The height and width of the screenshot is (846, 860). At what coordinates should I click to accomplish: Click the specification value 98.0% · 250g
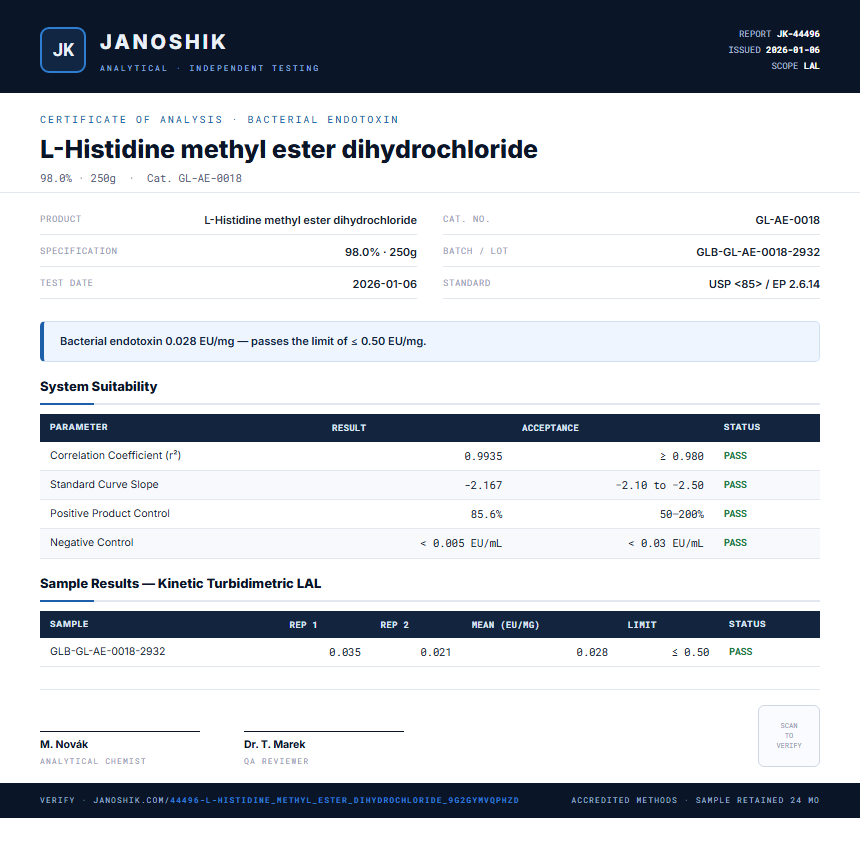[381, 252]
